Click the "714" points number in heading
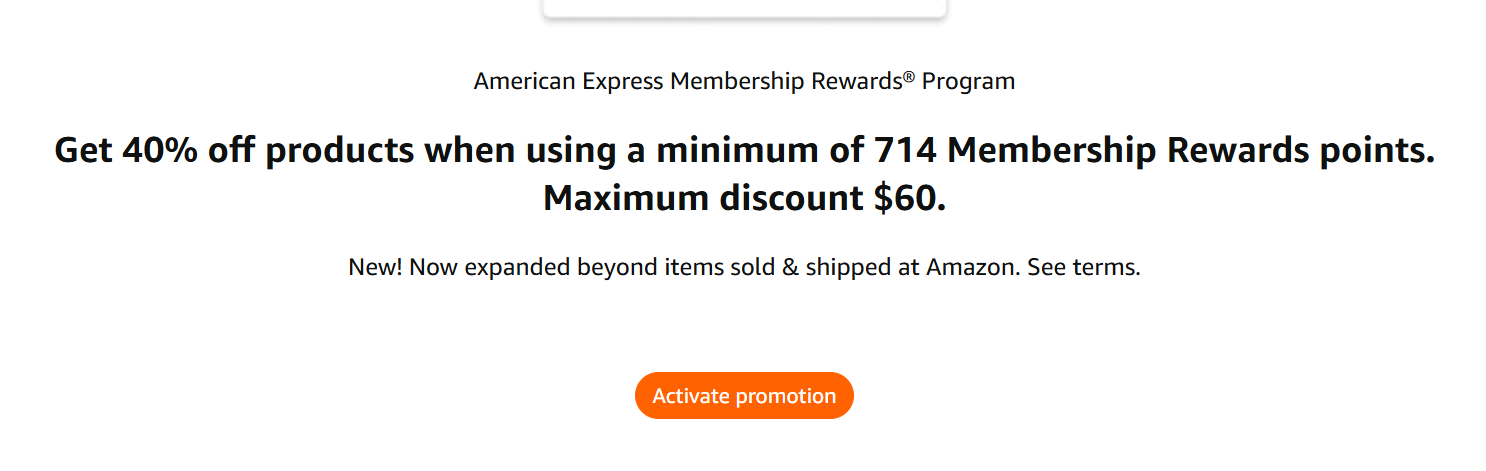Viewport: 1486px width, 471px height. (x=906, y=150)
